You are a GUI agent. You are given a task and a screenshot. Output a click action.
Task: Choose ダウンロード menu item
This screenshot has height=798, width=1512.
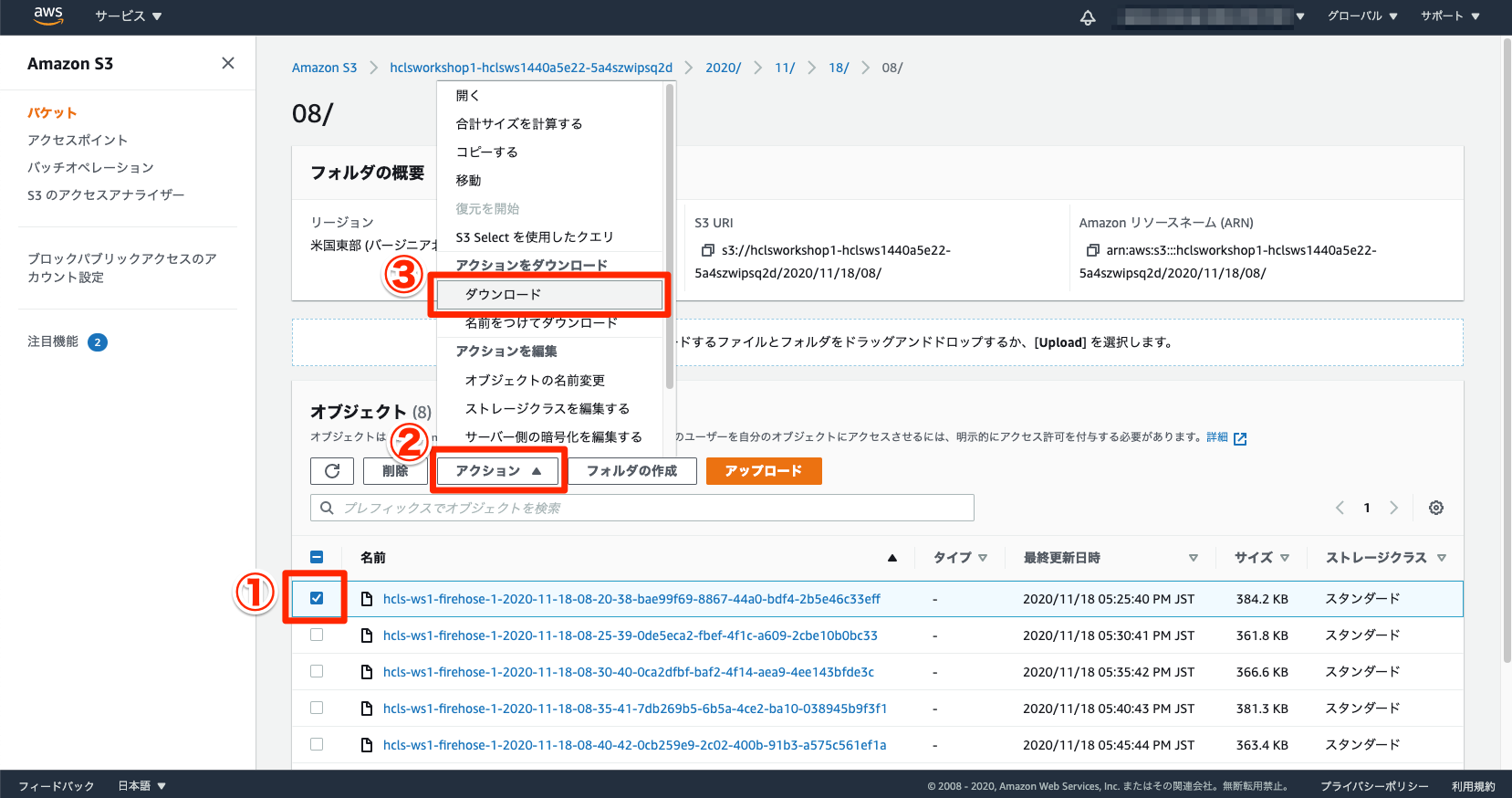click(x=550, y=295)
